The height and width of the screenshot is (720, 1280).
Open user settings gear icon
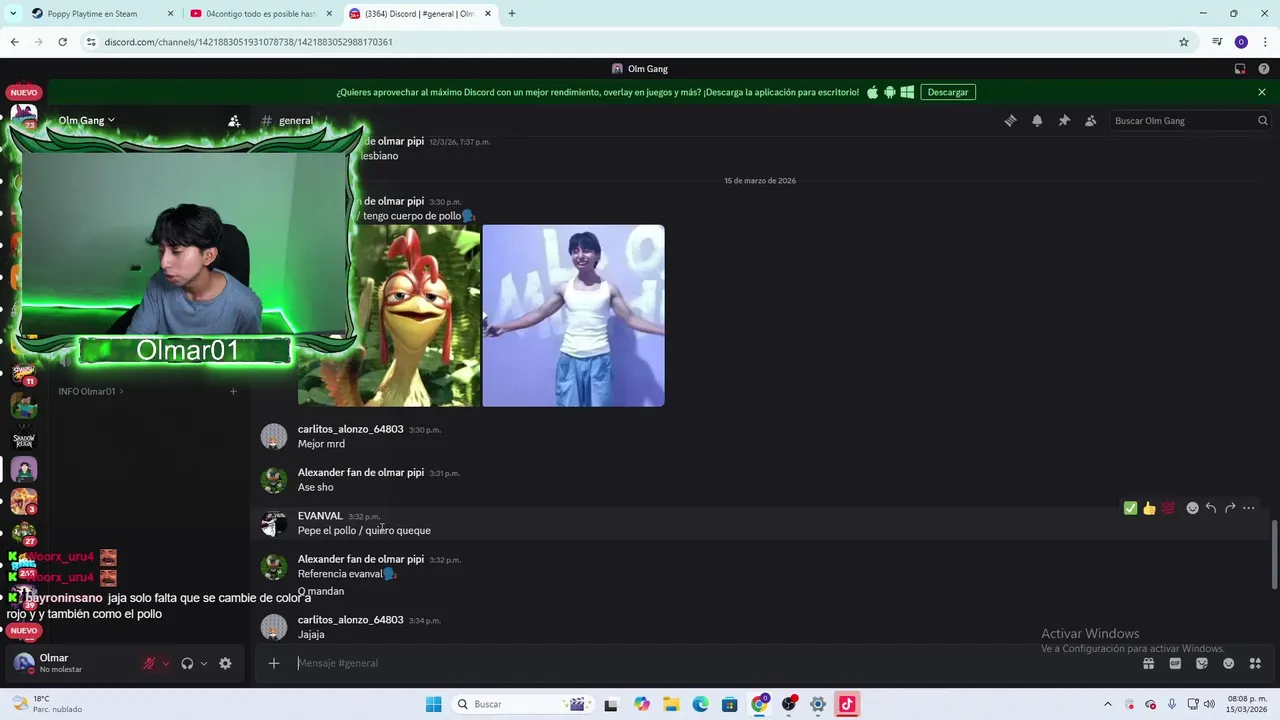click(225, 663)
